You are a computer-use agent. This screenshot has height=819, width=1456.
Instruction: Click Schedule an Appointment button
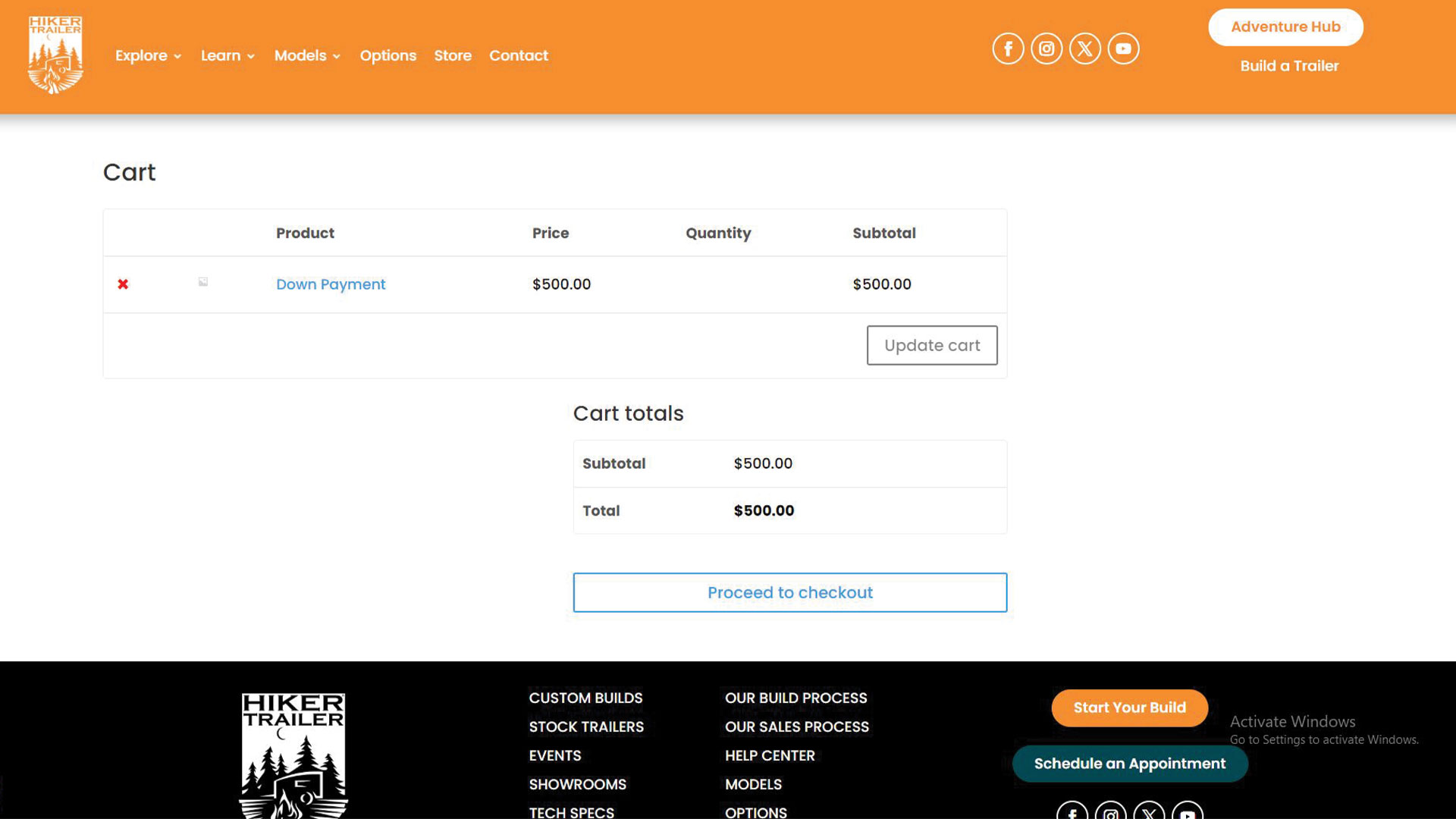(1129, 764)
